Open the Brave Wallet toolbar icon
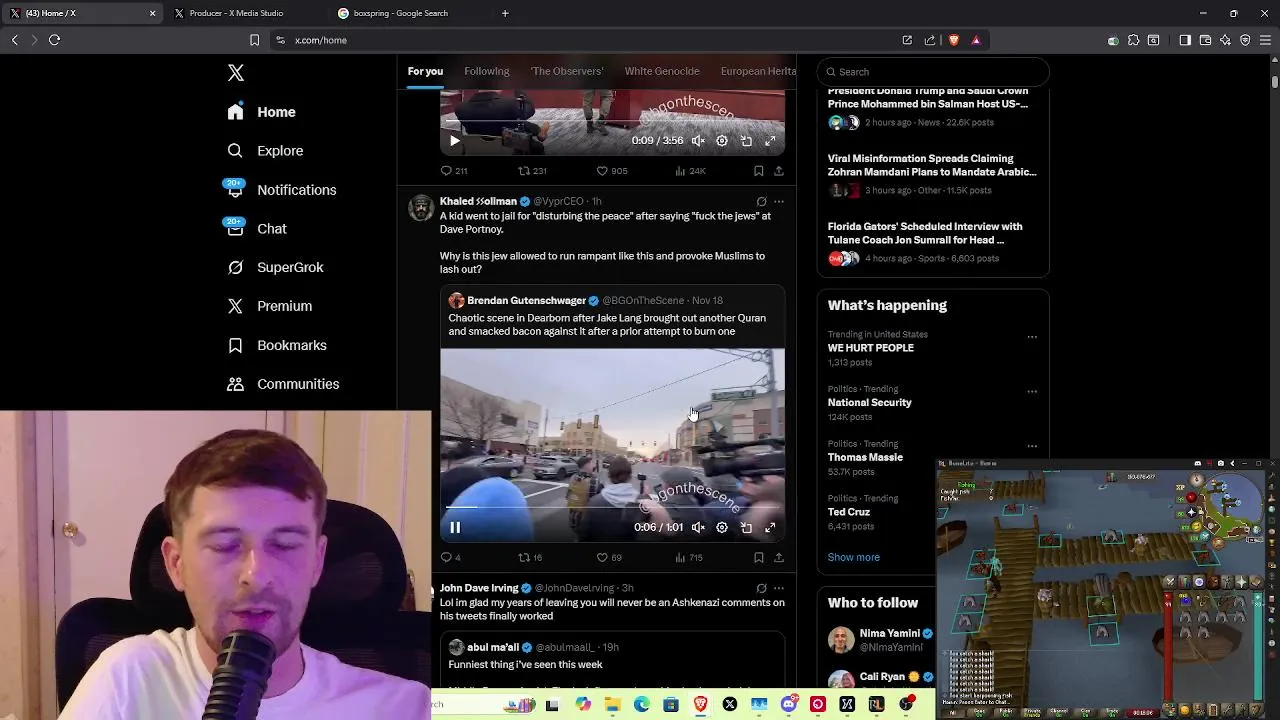This screenshot has width=1280, height=720. pos(1205,40)
